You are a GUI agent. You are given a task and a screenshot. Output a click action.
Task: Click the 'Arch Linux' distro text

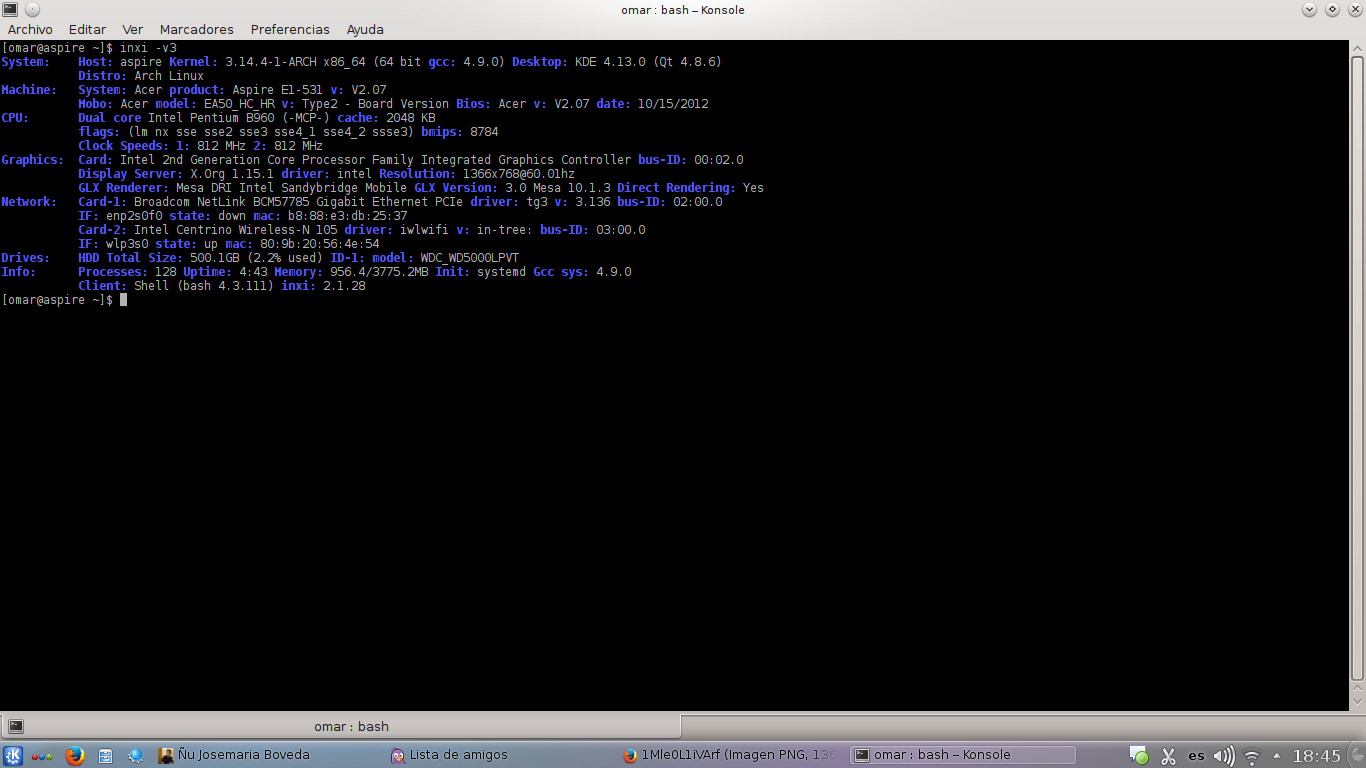169,76
